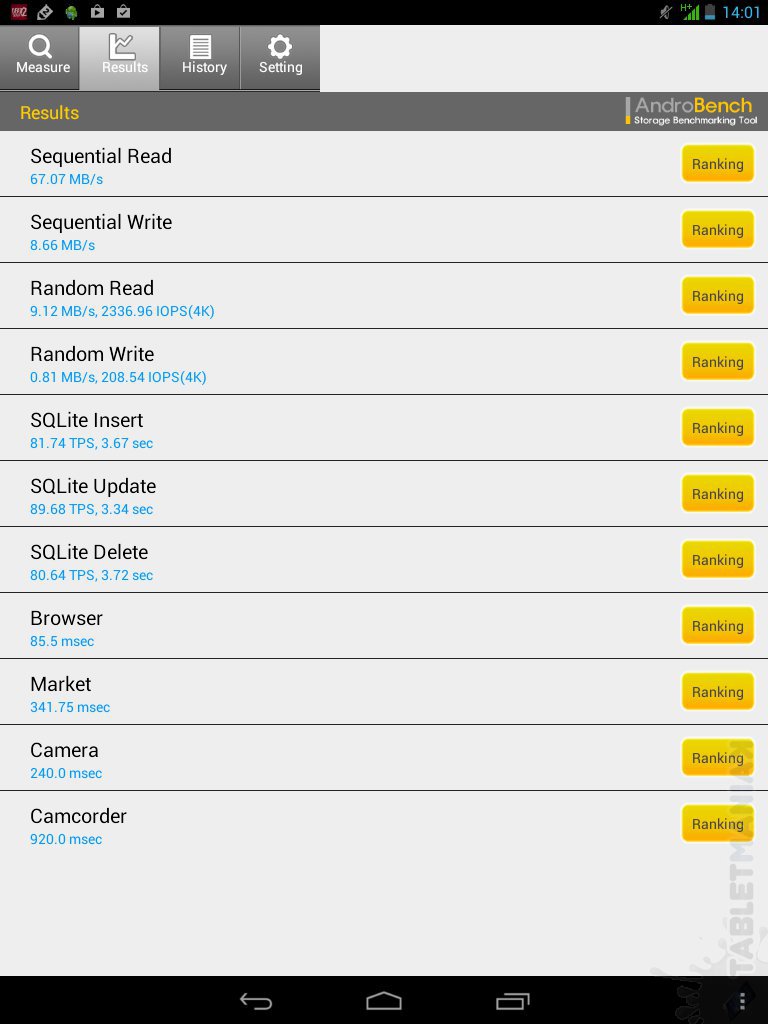
Task: Tap the signal strength icon in status bar
Action: click(690, 12)
